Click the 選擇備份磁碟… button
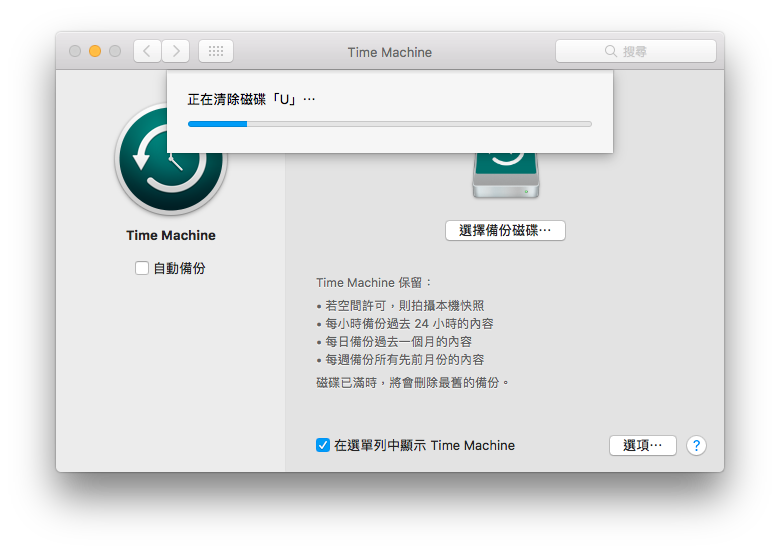Screen dimensions: 780x552 505,231
